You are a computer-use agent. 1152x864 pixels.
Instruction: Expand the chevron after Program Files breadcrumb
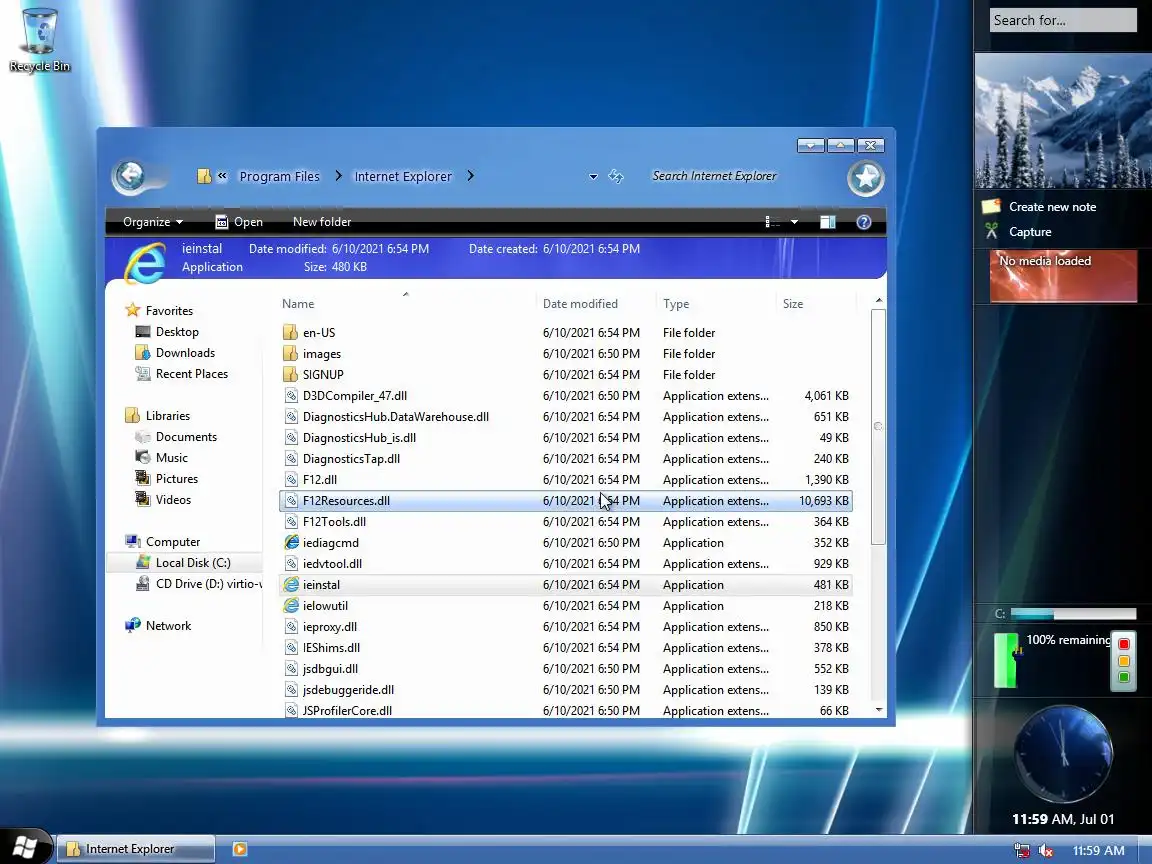point(338,176)
